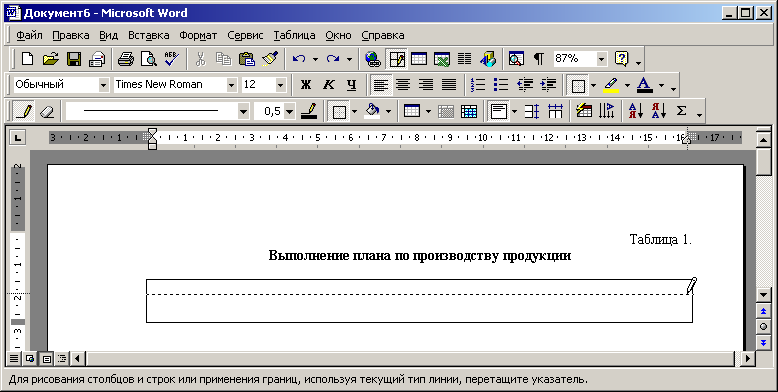Insert hyperlink globe icon
The height and width of the screenshot is (392, 778).
pos(372,59)
